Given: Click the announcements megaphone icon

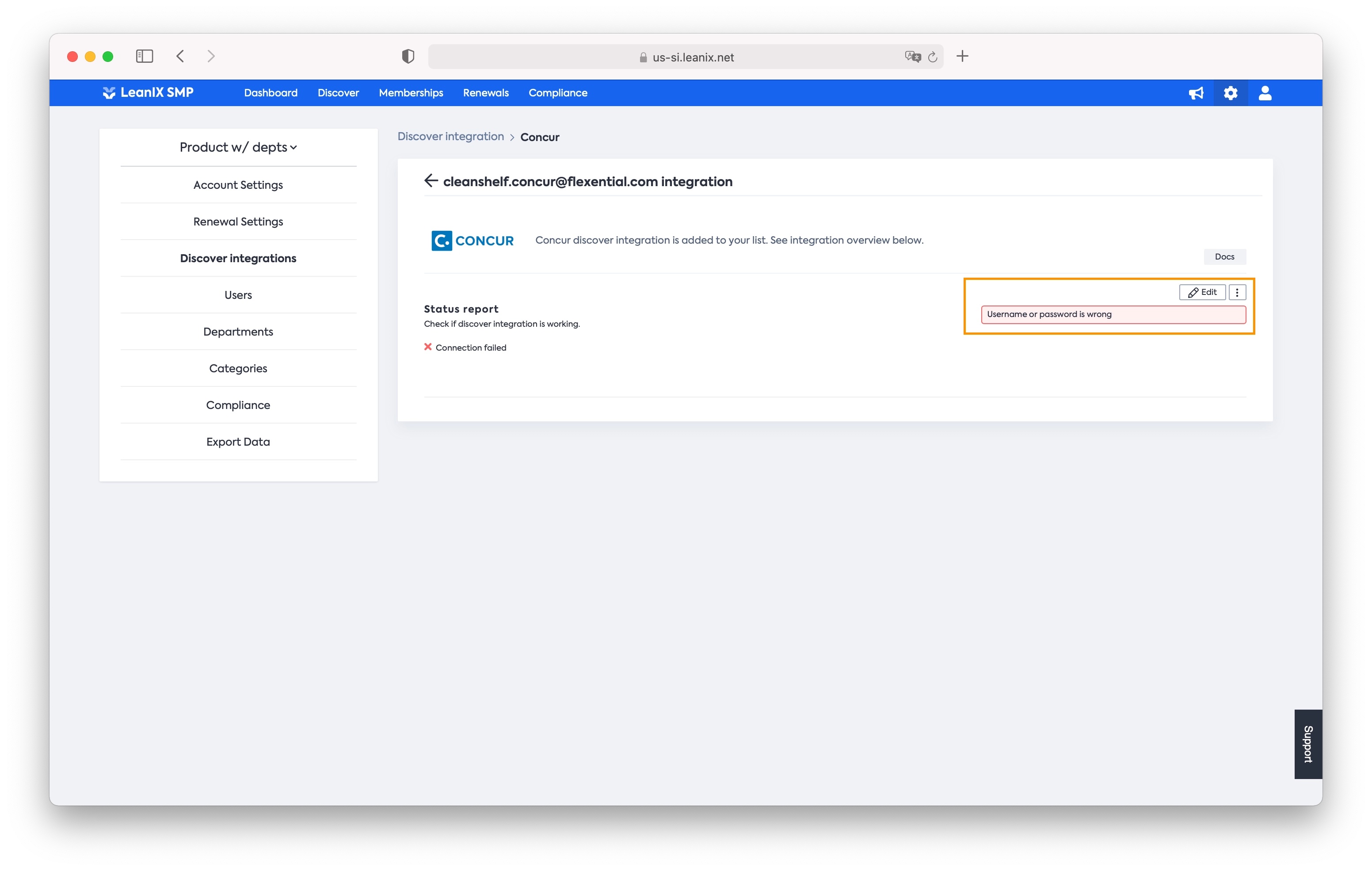Looking at the screenshot, I should [x=1195, y=93].
